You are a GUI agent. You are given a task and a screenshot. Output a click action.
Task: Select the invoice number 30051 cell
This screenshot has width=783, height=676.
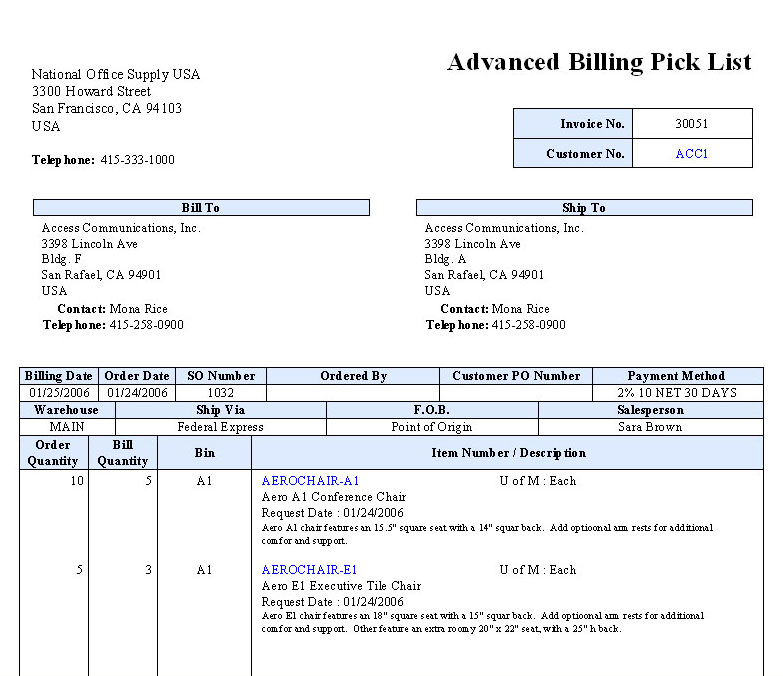(691, 124)
